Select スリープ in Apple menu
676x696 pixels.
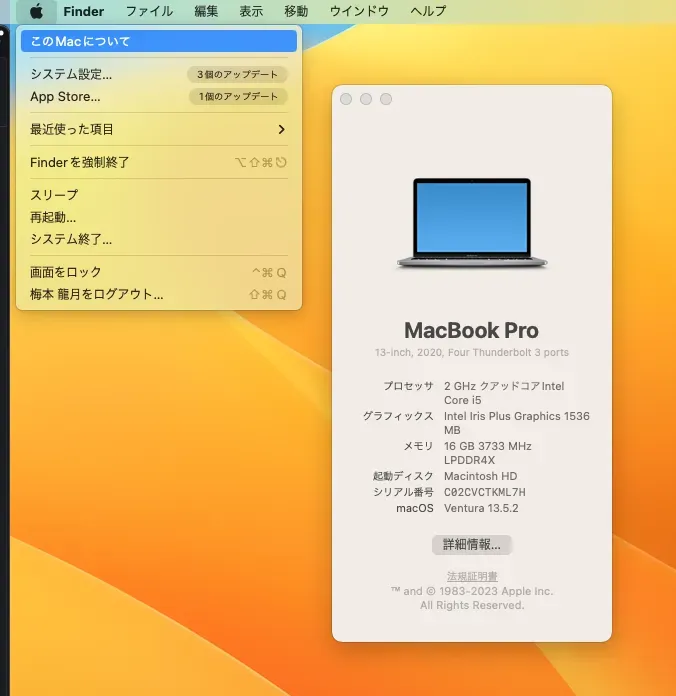tap(54, 195)
